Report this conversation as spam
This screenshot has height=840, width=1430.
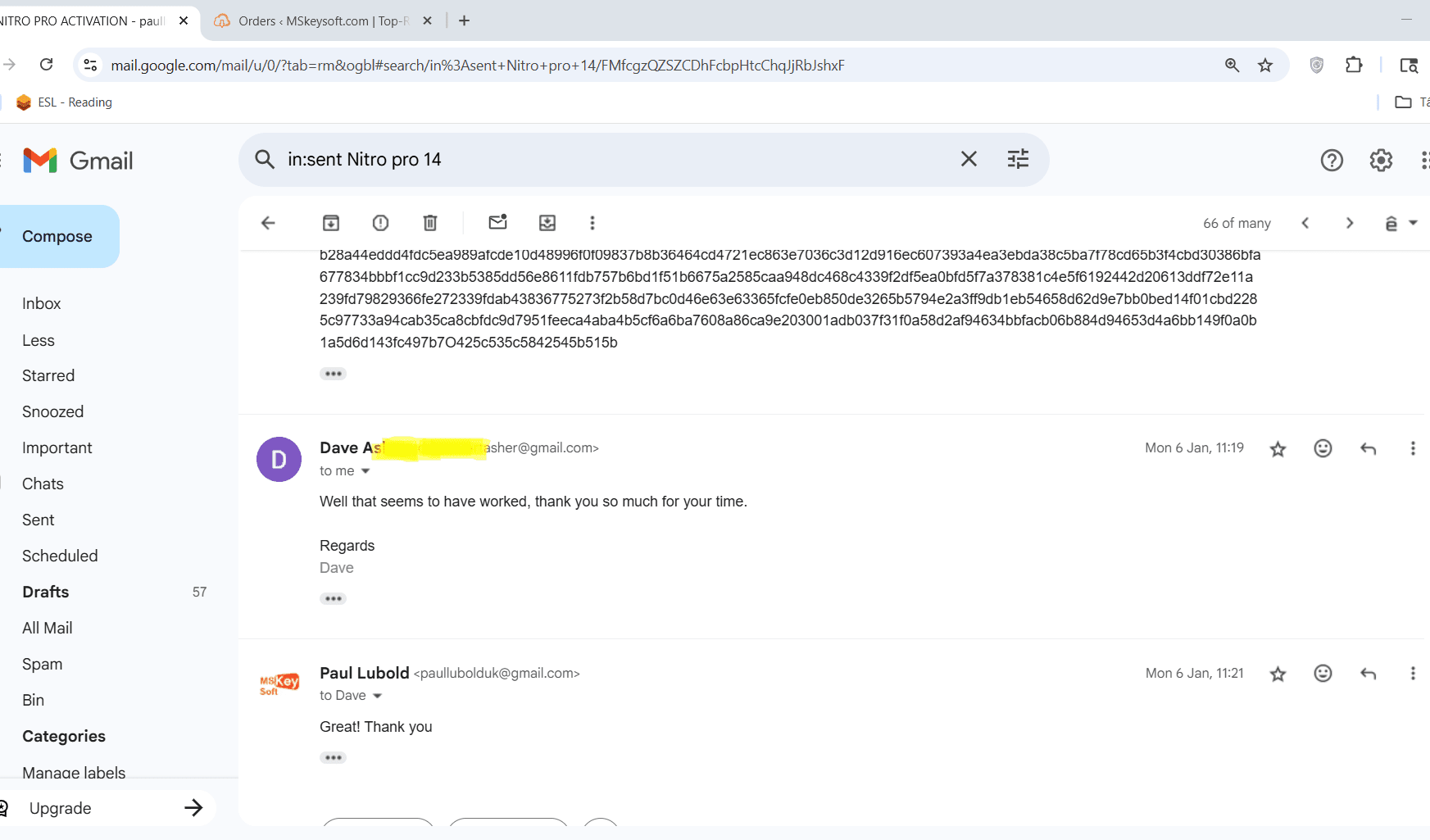tap(380, 223)
